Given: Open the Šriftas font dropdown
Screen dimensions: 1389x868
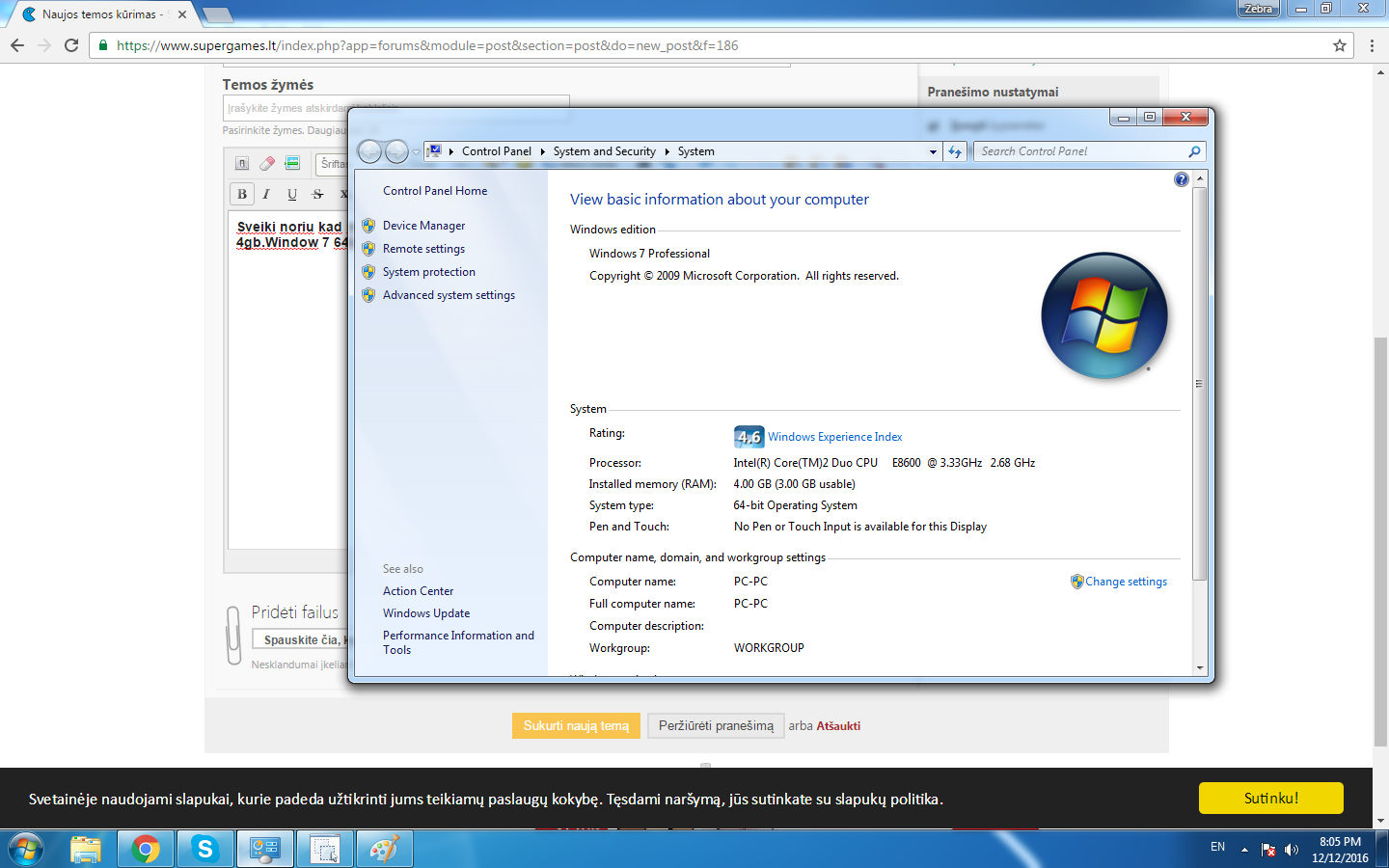Looking at the screenshot, I should [x=332, y=163].
